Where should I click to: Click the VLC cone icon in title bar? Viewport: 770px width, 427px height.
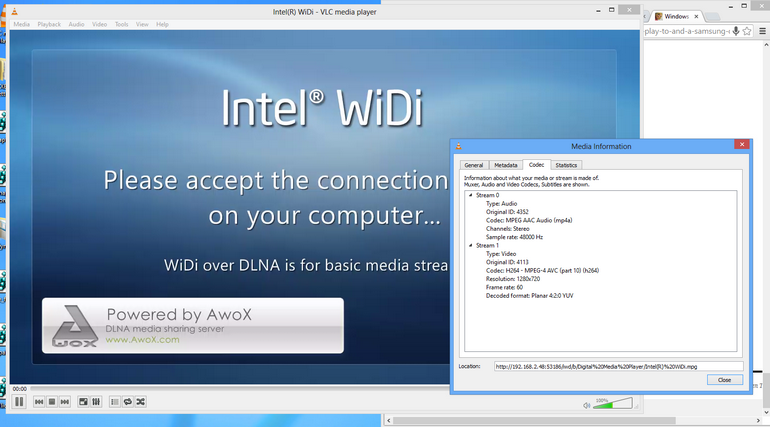15,11
